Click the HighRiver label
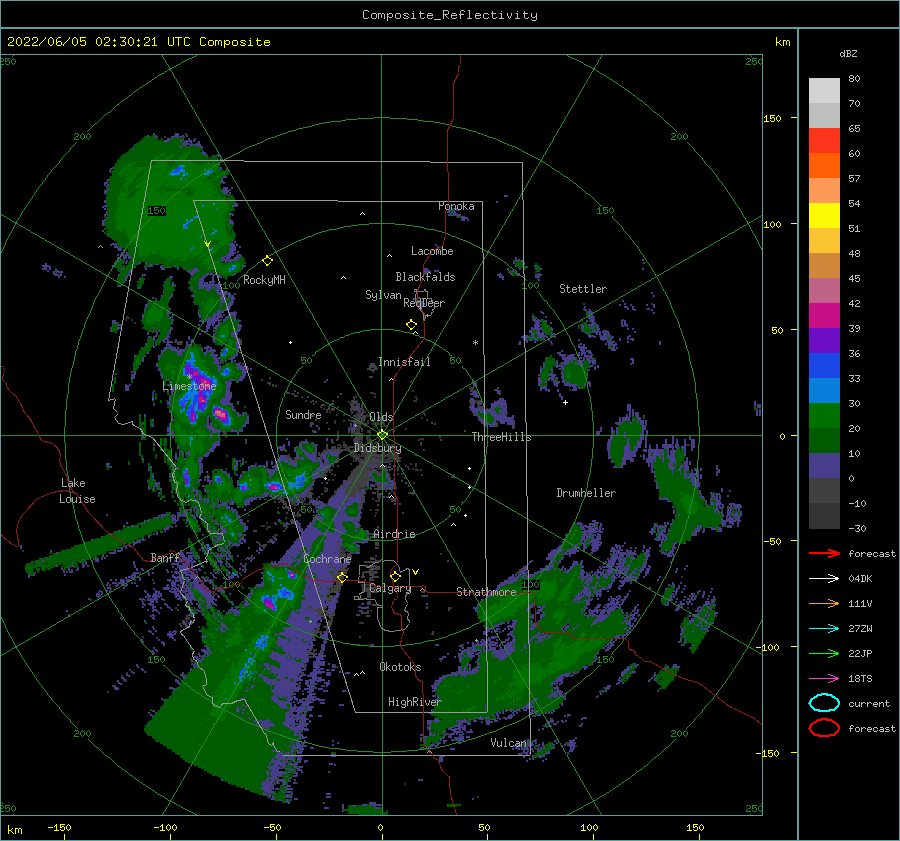 415,702
